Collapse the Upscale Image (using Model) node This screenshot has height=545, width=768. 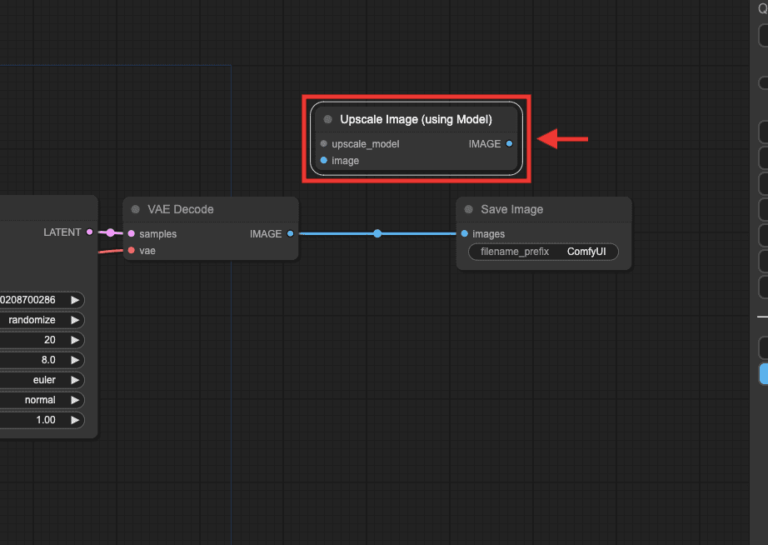coord(328,120)
